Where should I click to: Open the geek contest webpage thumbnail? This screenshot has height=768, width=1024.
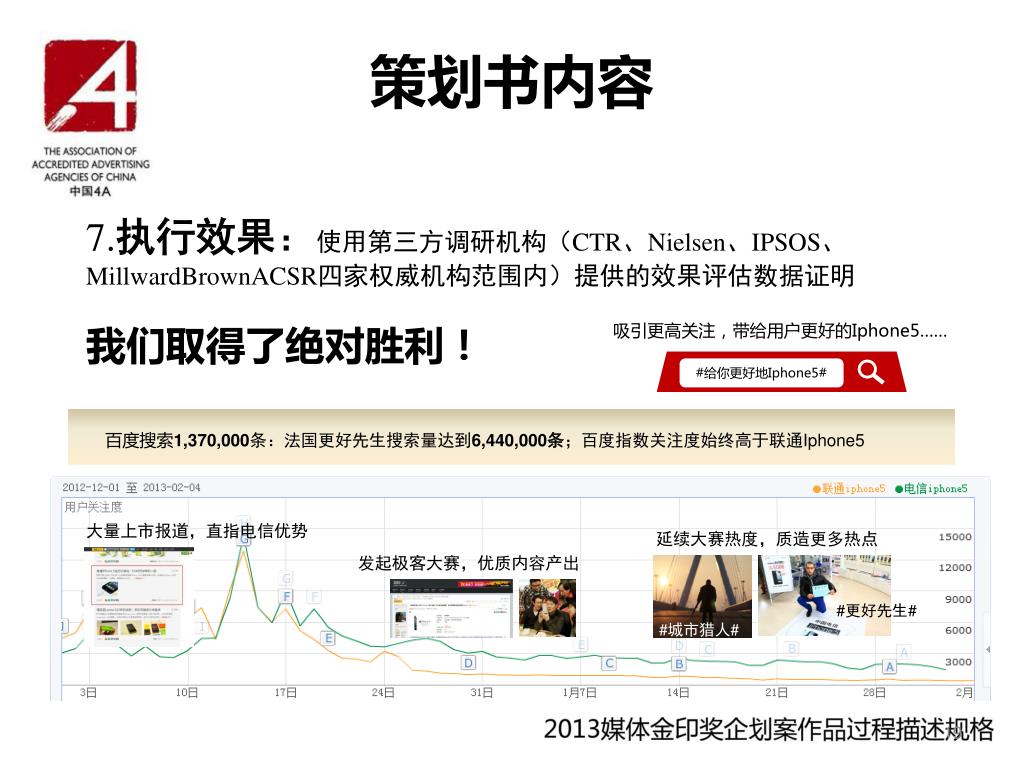pos(451,607)
